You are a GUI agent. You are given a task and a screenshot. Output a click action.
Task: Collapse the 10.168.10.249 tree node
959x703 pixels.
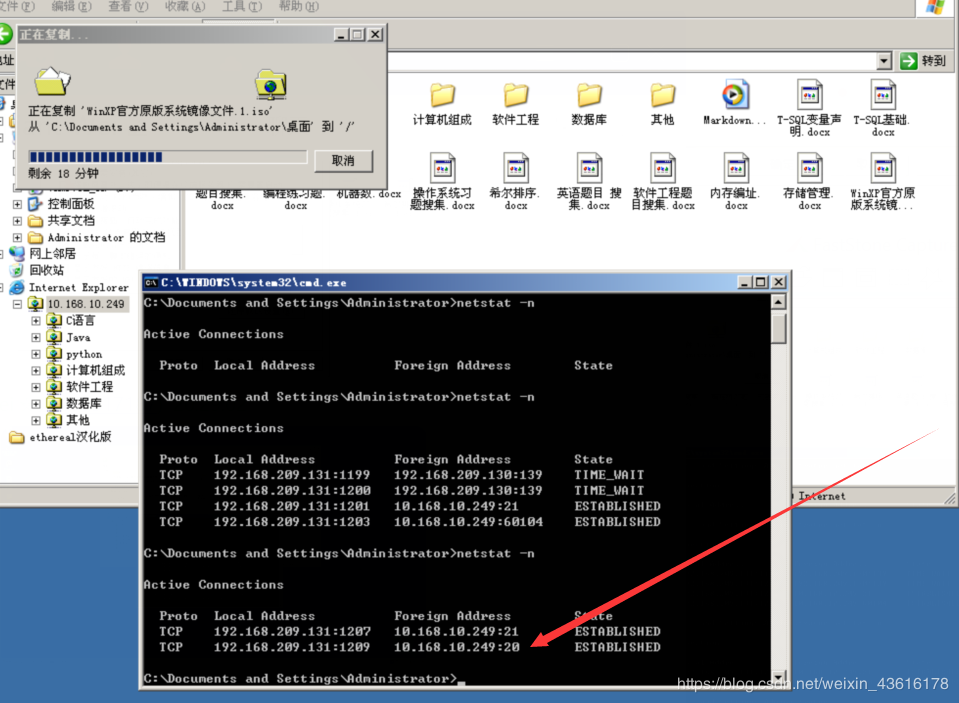(17, 304)
